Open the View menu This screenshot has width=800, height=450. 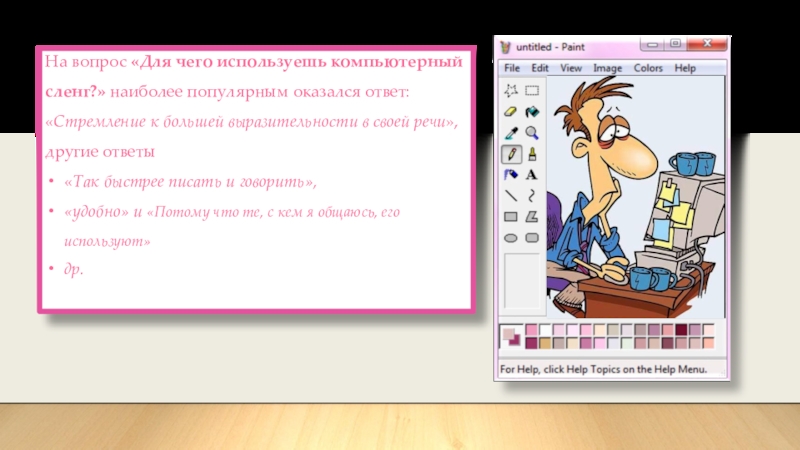point(571,68)
